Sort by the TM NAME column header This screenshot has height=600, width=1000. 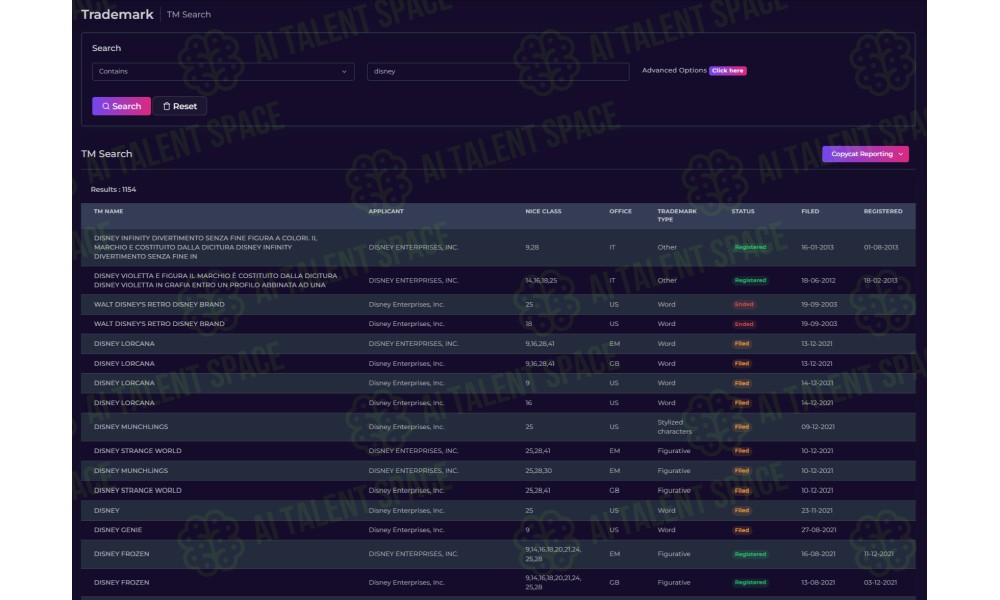[x=108, y=211]
